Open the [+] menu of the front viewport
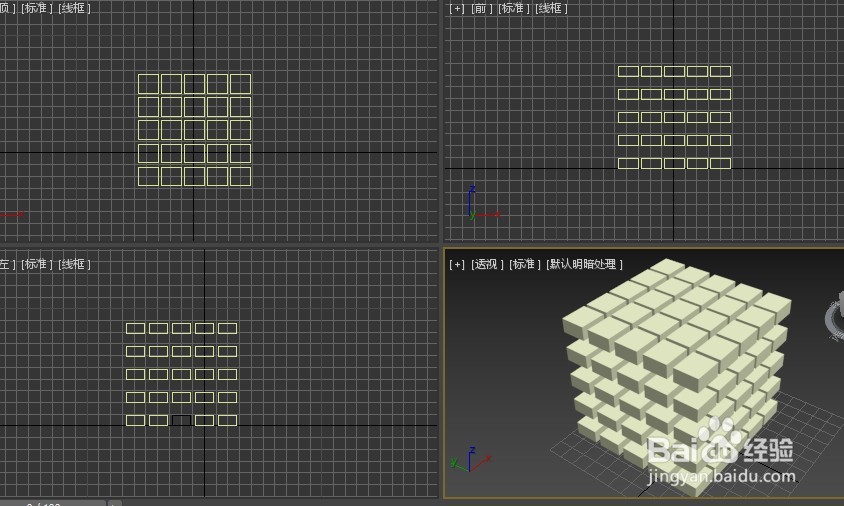 [457, 9]
